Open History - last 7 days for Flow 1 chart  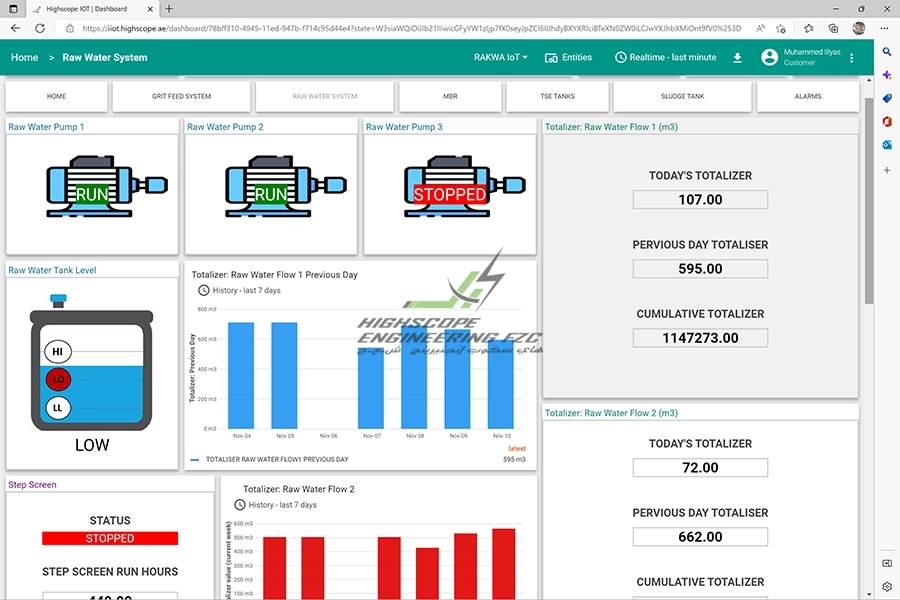(x=239, y=291)
